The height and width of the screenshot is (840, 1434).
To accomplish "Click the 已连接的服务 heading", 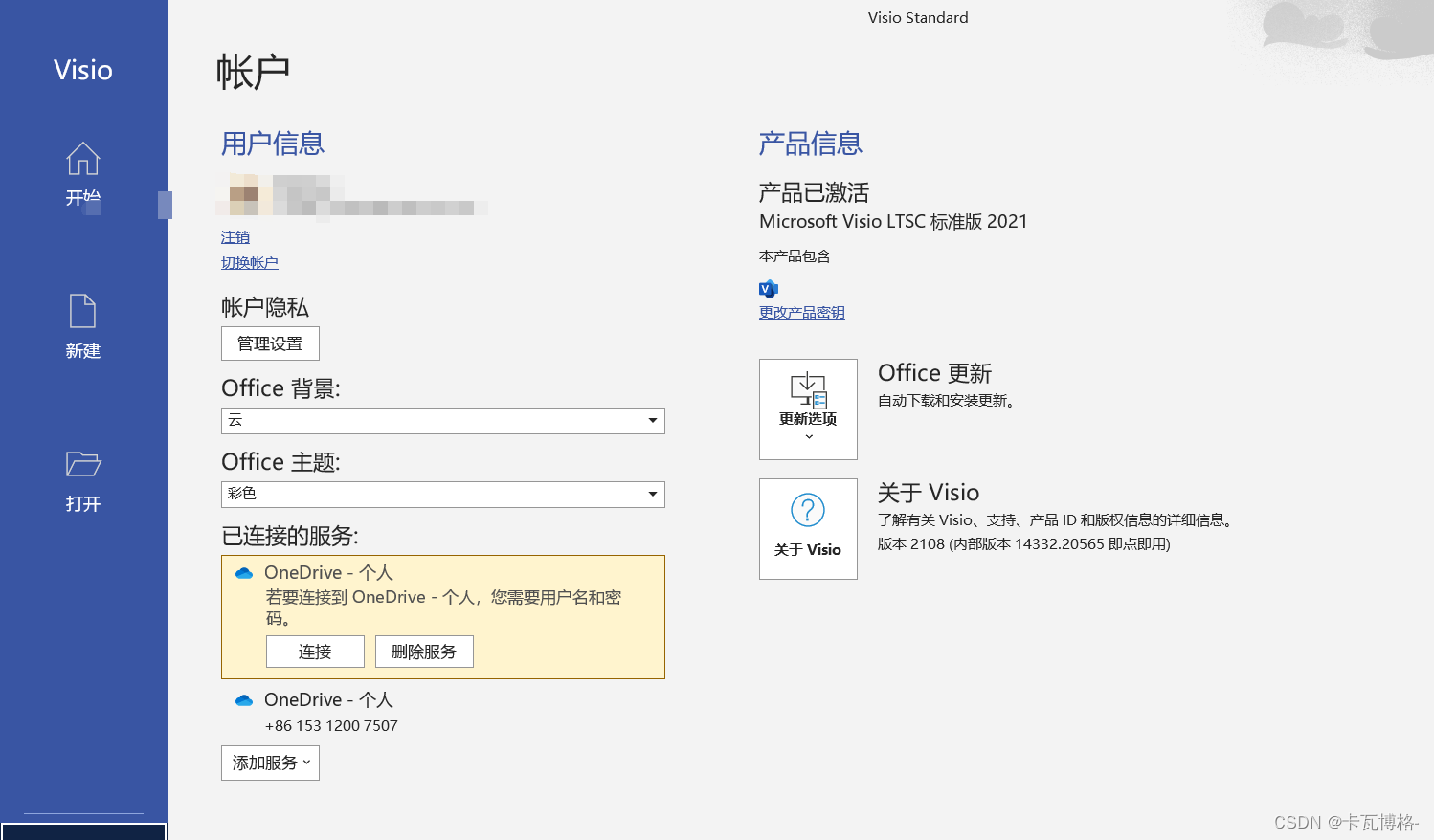I will [290, 536].
